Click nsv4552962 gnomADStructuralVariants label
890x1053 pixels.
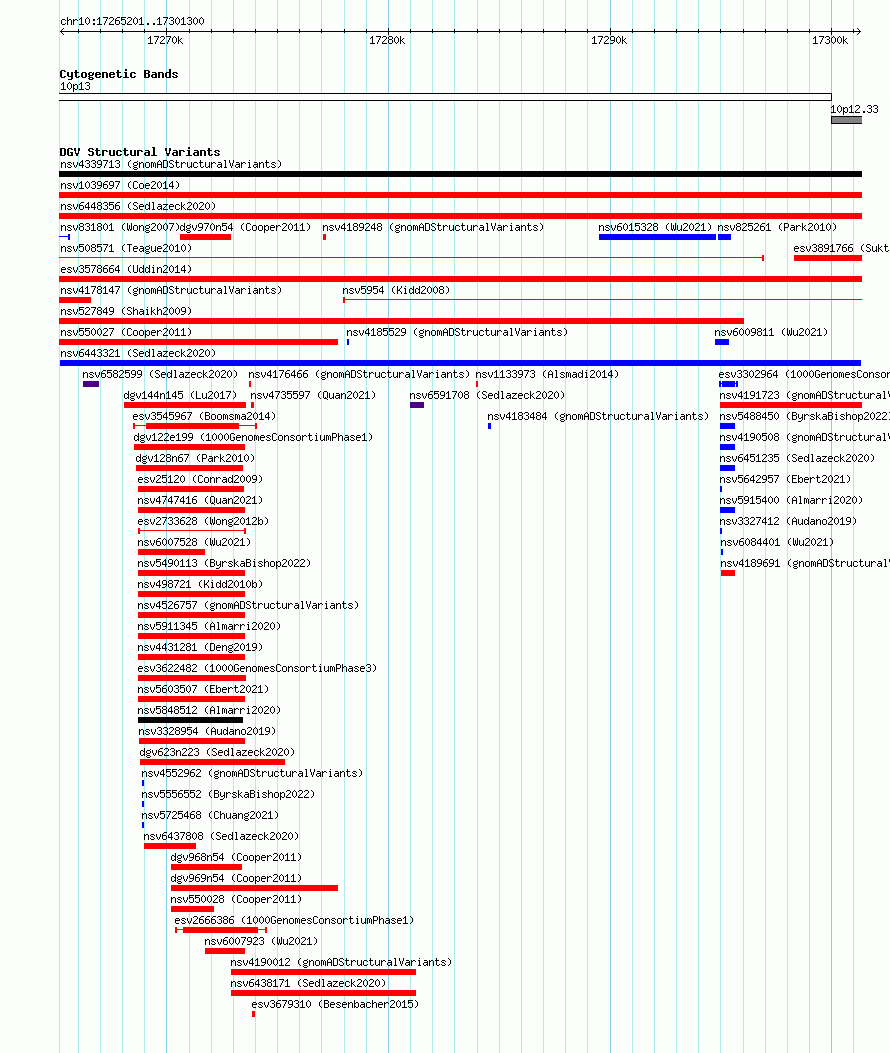point(252,774)
